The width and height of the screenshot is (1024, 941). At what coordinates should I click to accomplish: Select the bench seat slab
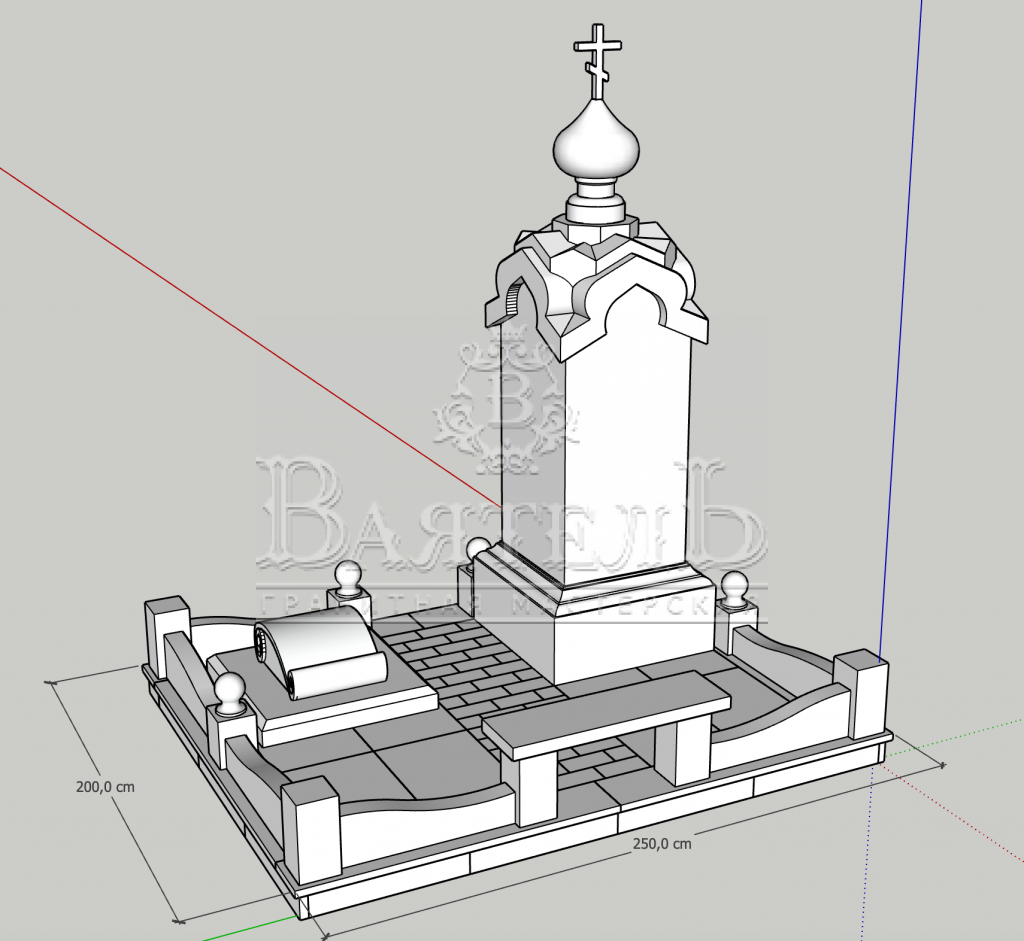(605, 712)
